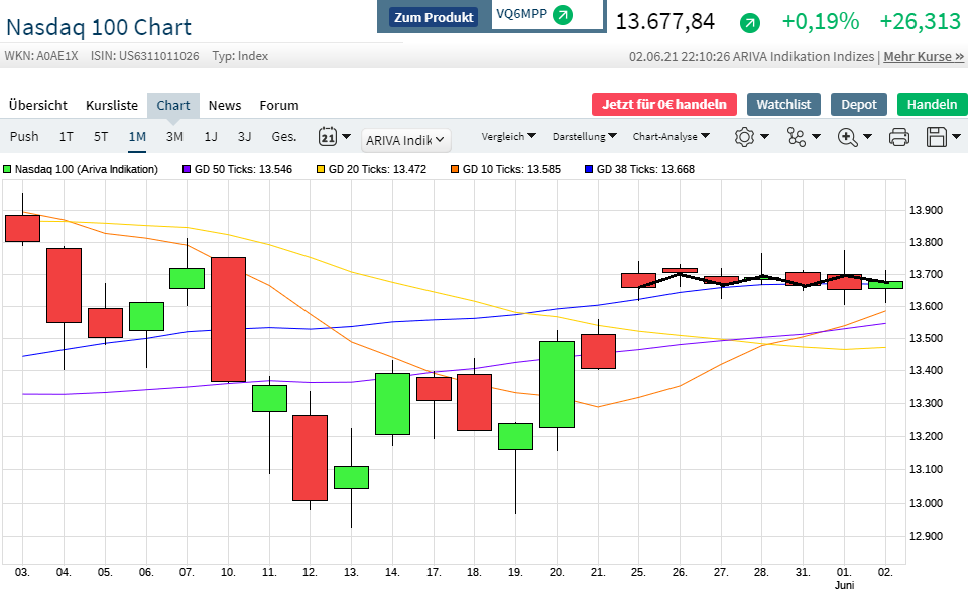Image resolution: width=975 pixels, height=592 pixels.
Task: Click the +0,19% change value
Action: [x=820, y=22]
